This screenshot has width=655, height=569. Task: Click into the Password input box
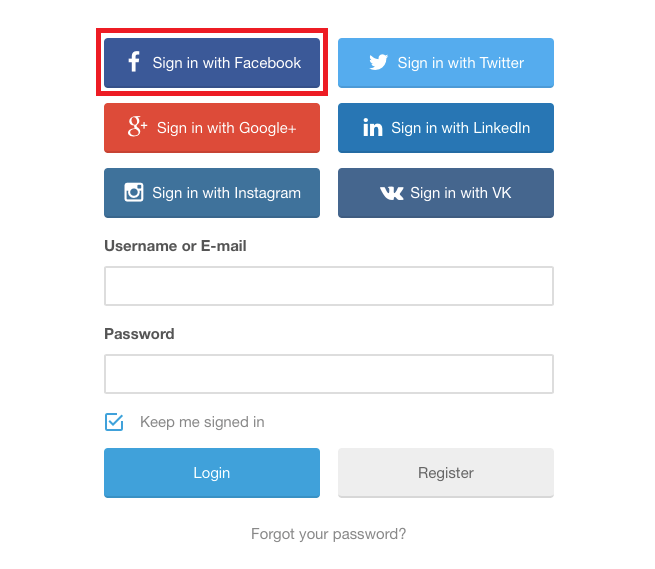click(x=328, y=374)
